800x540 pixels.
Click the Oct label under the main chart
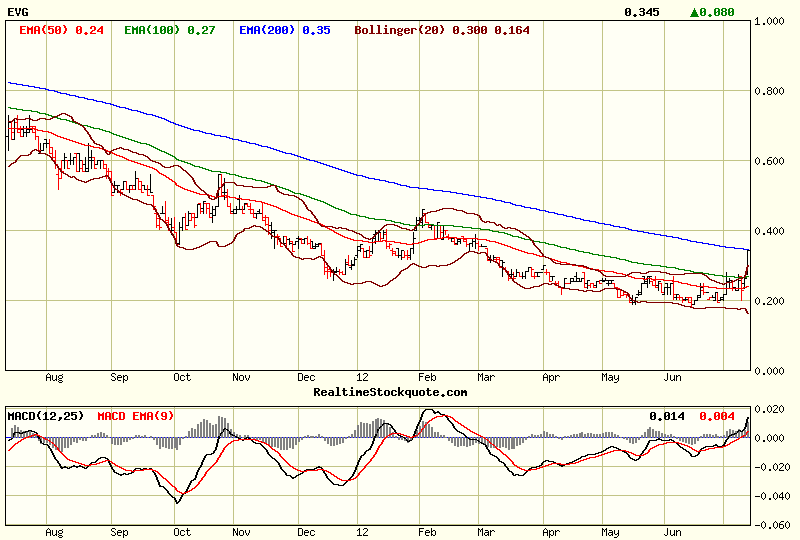point(181,378)
